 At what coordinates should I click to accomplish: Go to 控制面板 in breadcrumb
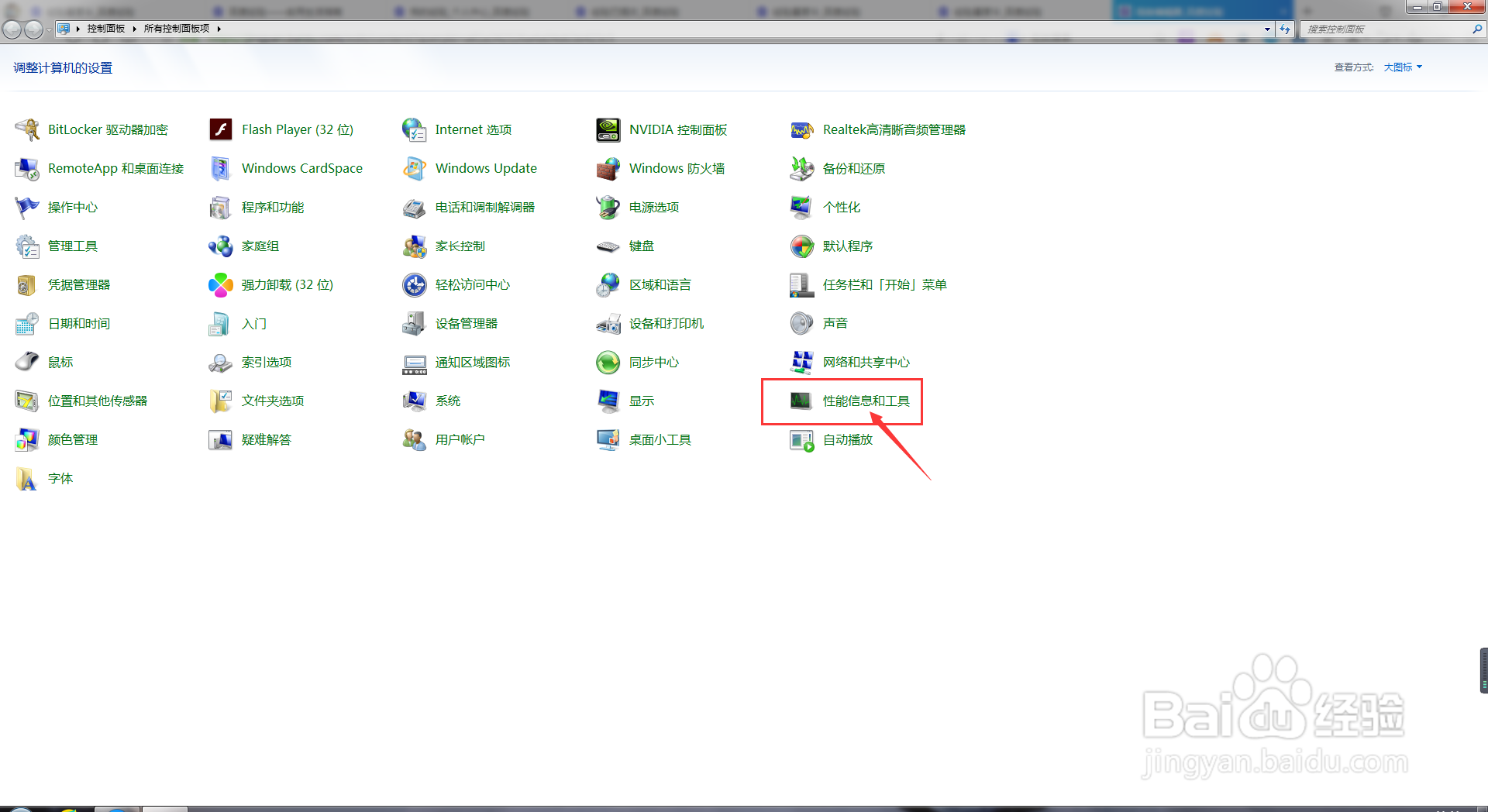click(106, 29)
